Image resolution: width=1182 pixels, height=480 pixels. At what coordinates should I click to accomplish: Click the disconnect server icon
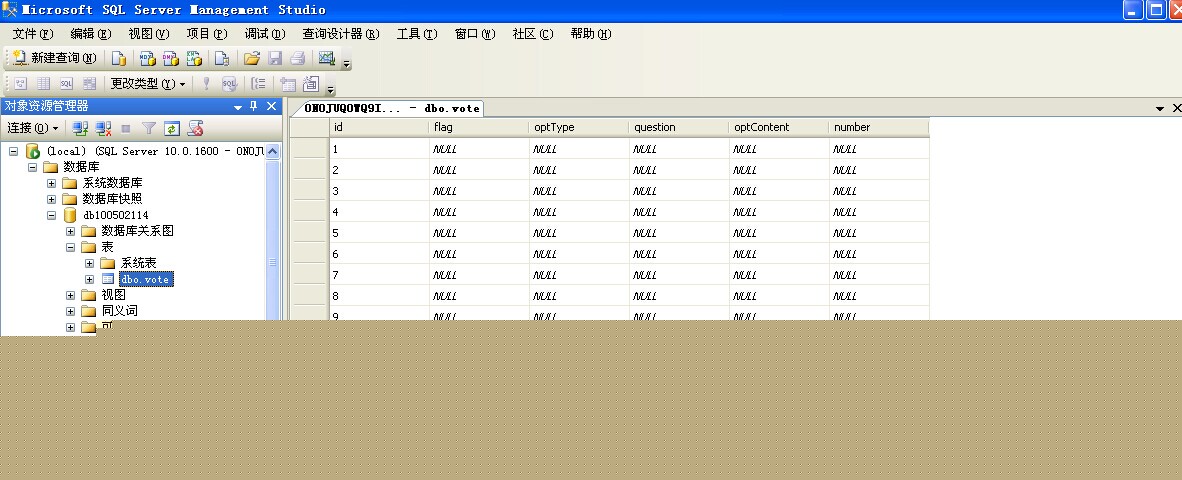(103, 128)
